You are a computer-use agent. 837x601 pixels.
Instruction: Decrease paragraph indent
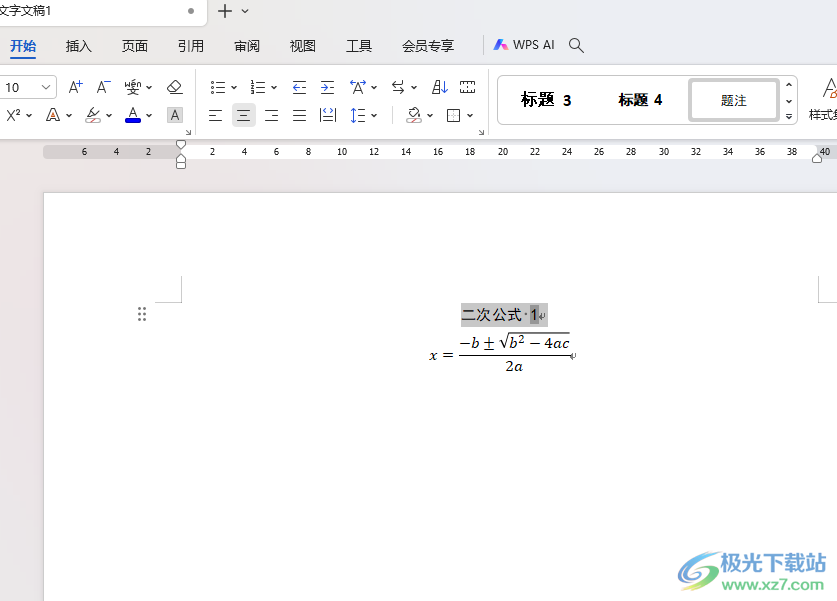point(299,87)
